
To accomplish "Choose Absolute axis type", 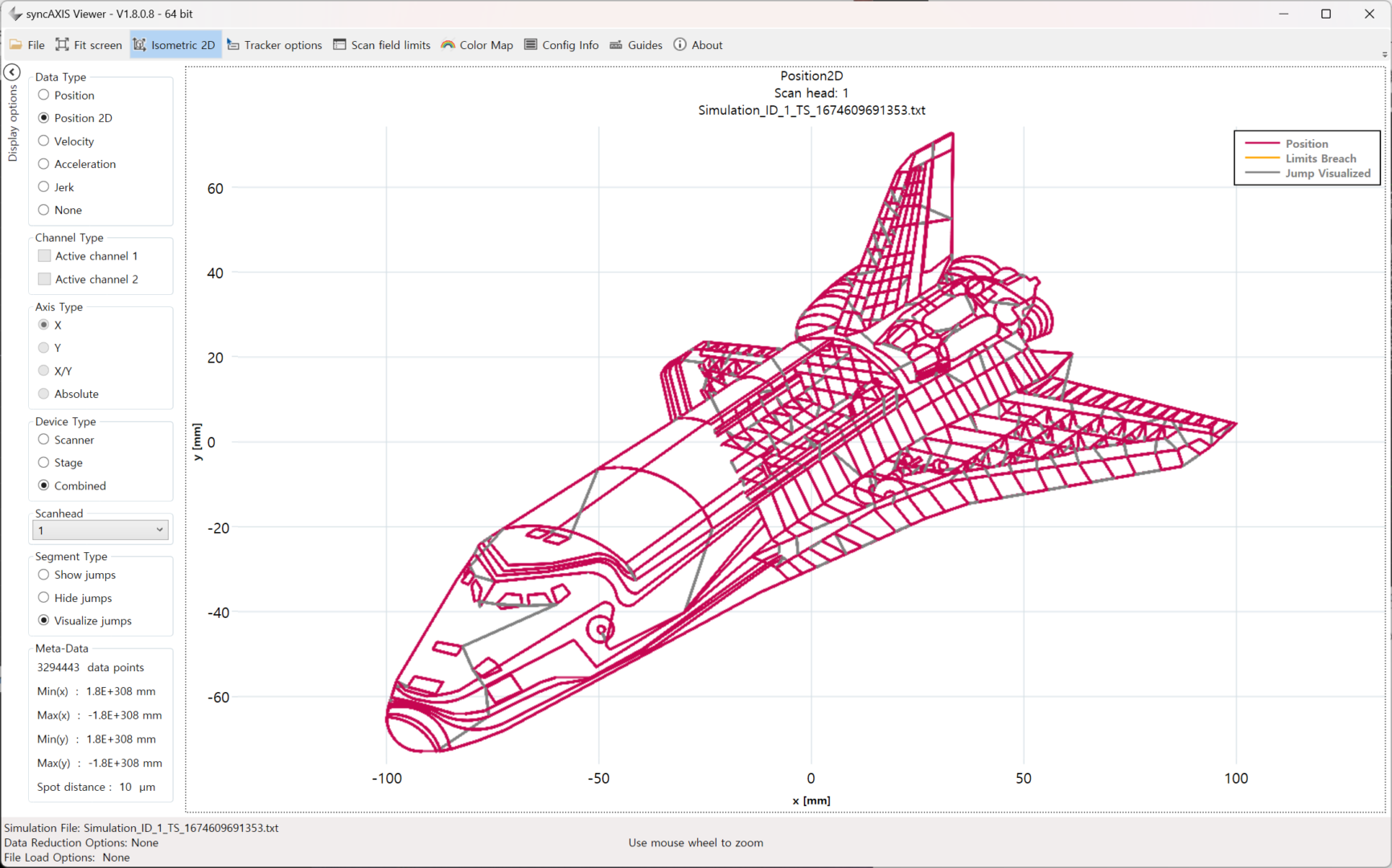I will [43, 394].
